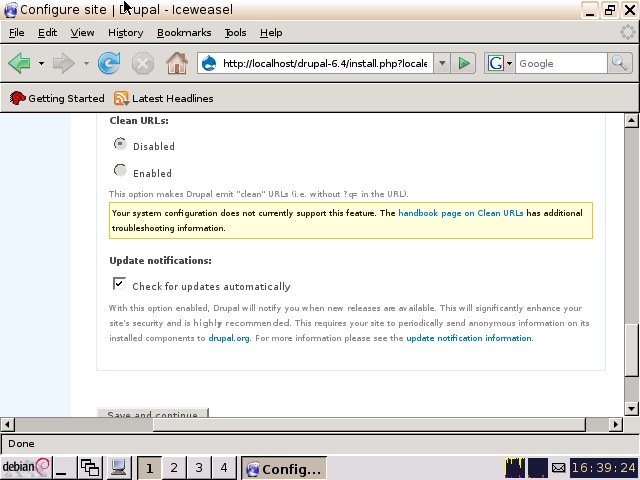This screenshot has width=640, height=480.
Task: Click the Clean URLs heading text
Action: coord(139,120)
